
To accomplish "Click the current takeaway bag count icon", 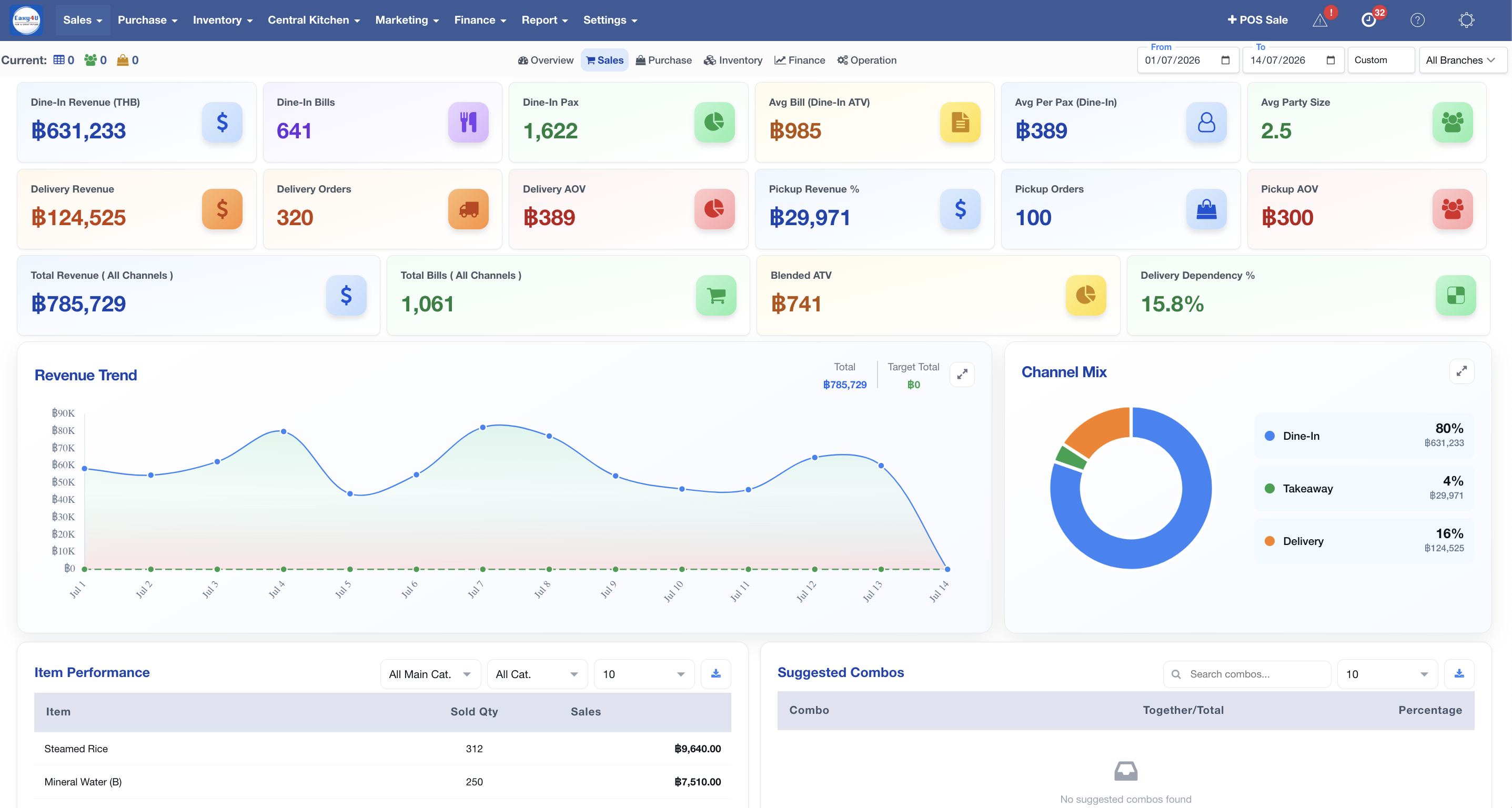I will [x=123, y=60].
